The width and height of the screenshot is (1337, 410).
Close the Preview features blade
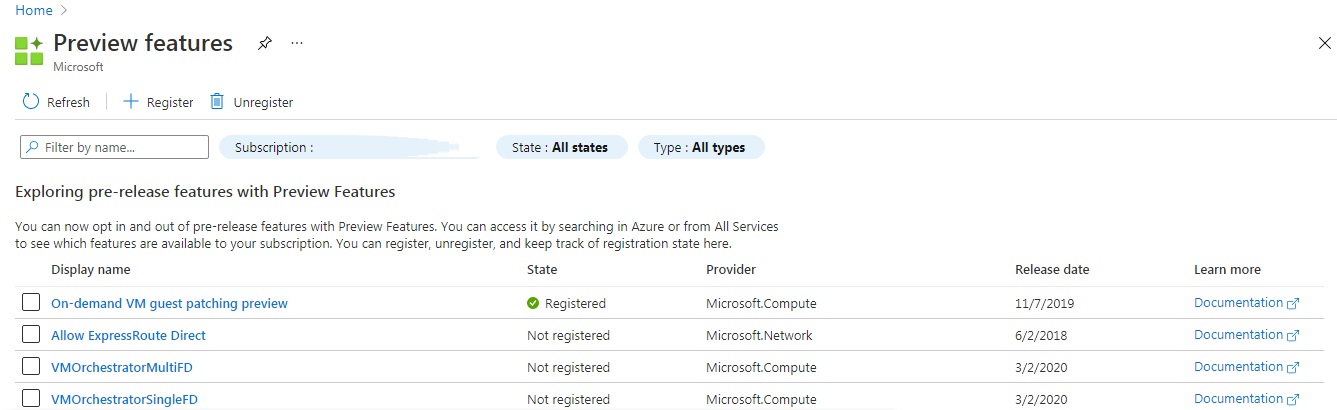tap(1325, 43)
